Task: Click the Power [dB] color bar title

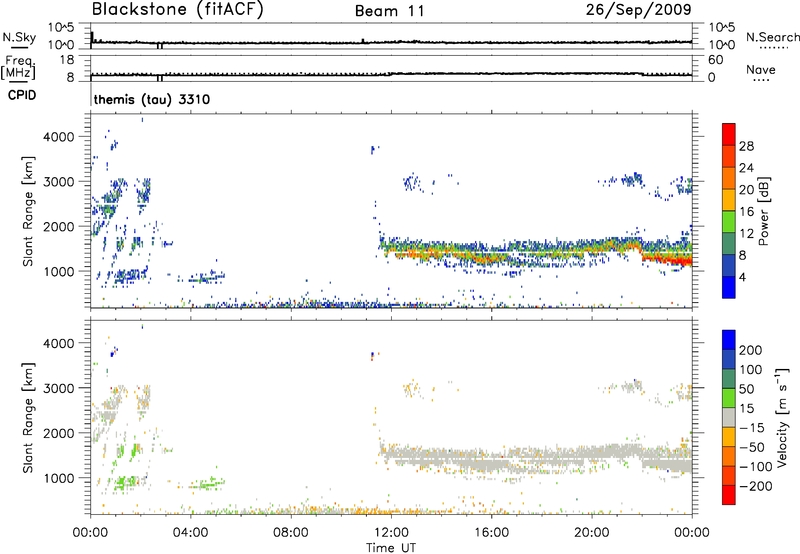Action: point(763,211)
